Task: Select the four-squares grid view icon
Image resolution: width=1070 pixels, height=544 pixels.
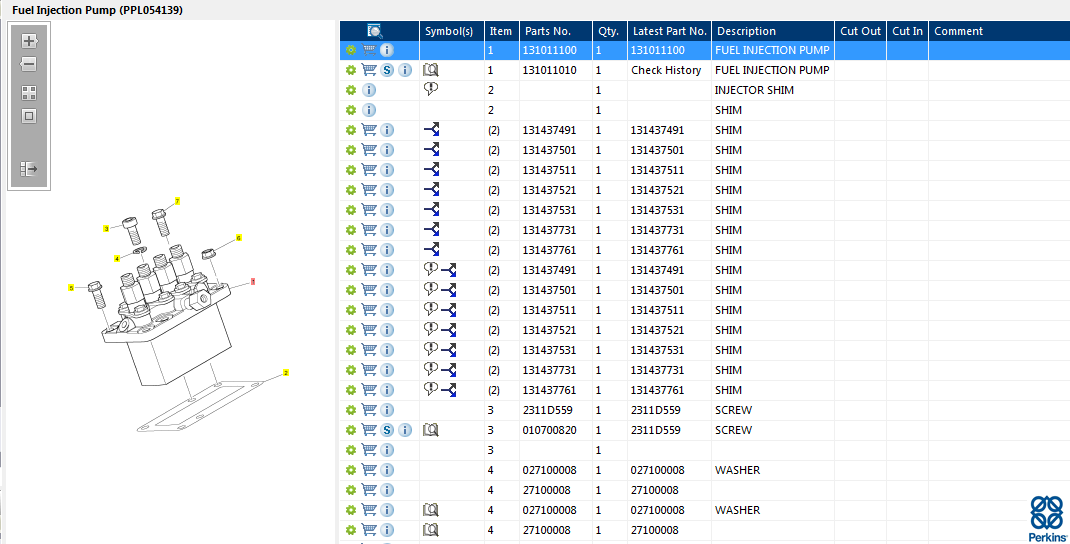Action: (29, 93)
